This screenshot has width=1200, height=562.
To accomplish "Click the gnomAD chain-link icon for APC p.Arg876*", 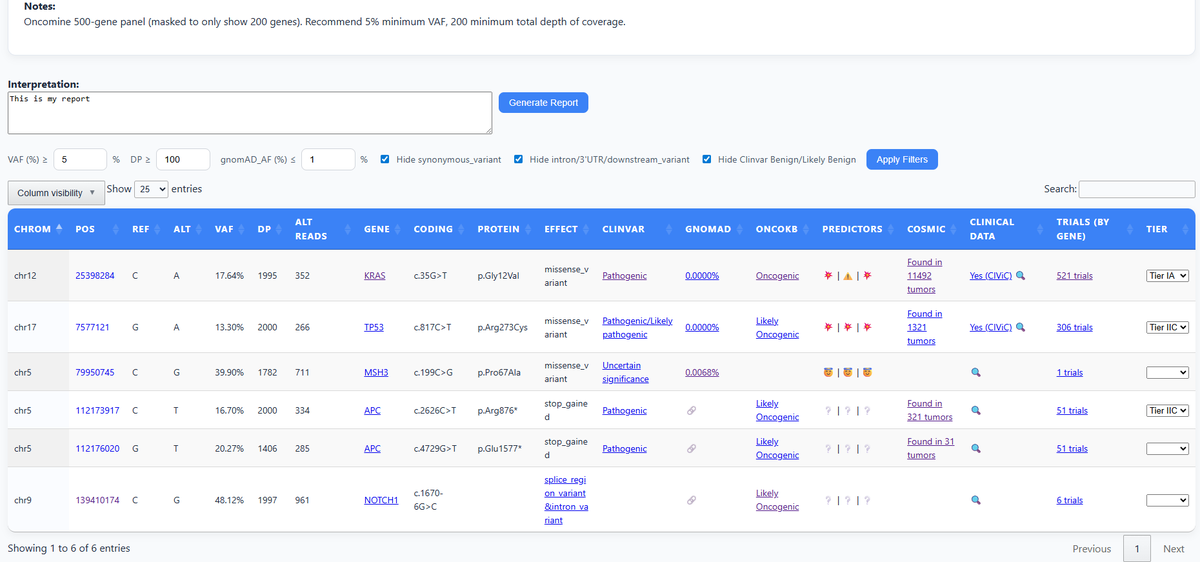I will pyautogui.click(x=691, y=410).
